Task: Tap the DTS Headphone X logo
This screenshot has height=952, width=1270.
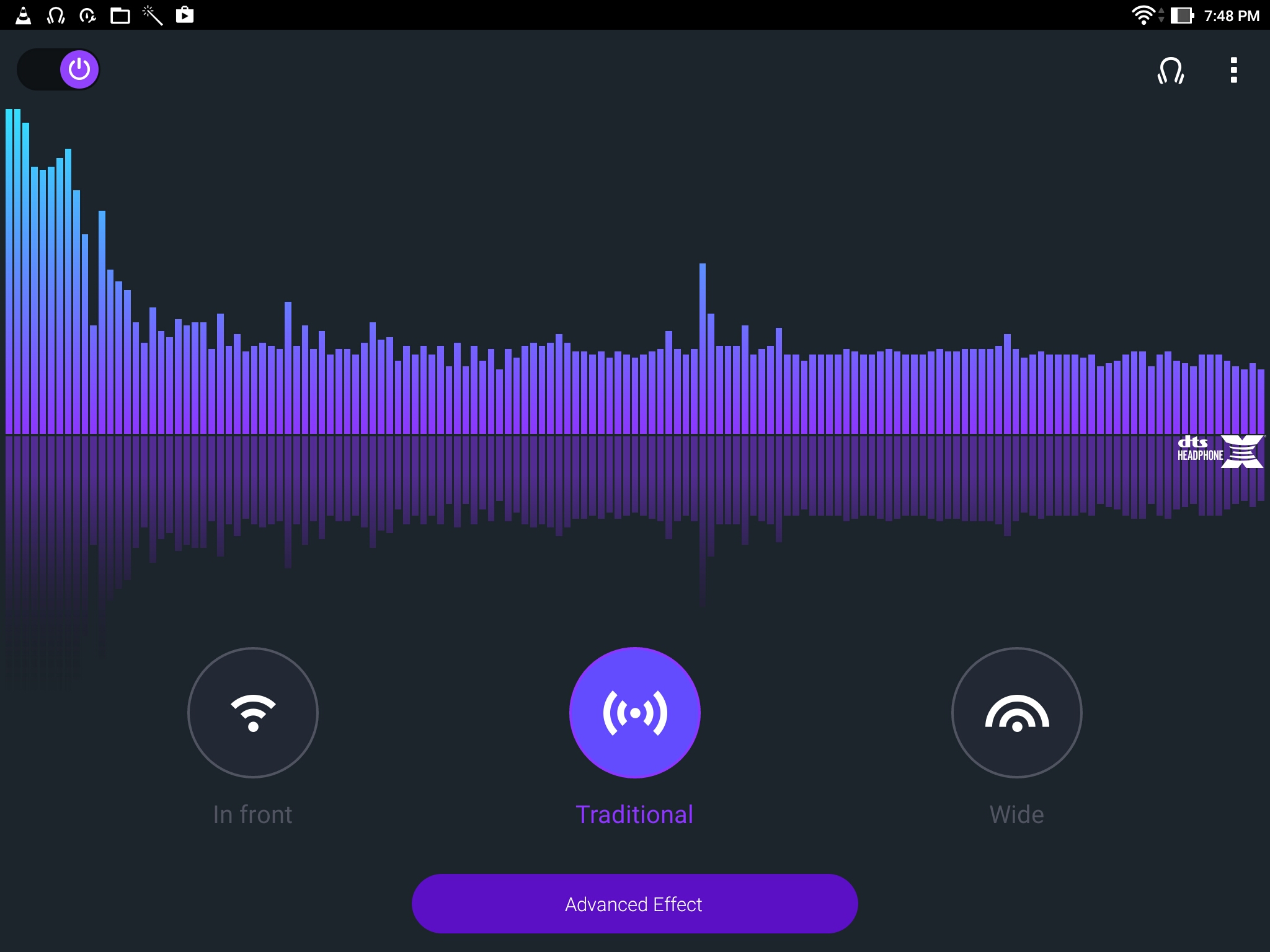Action: (x=1219, y=451)
